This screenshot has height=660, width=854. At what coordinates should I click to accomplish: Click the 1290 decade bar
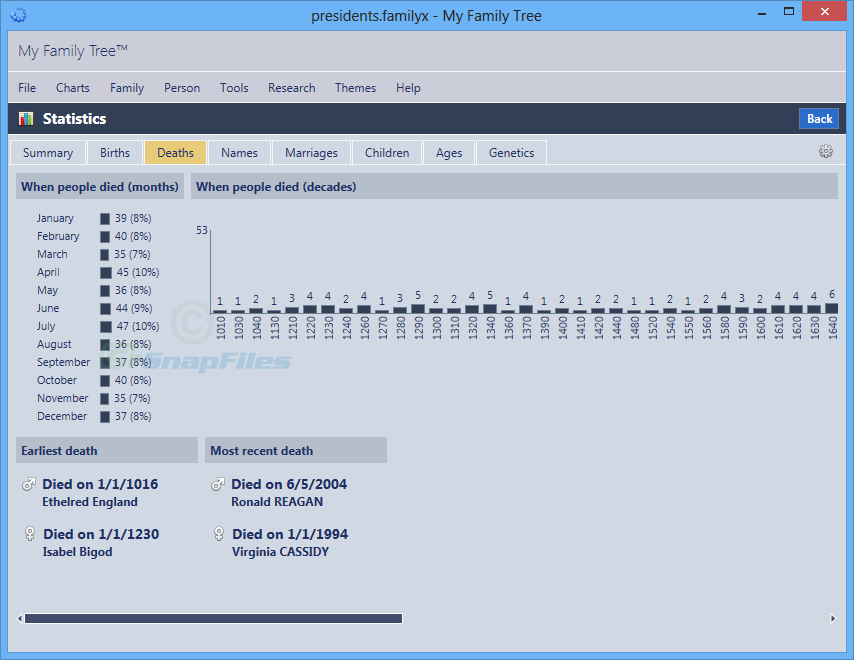[418, 308]
